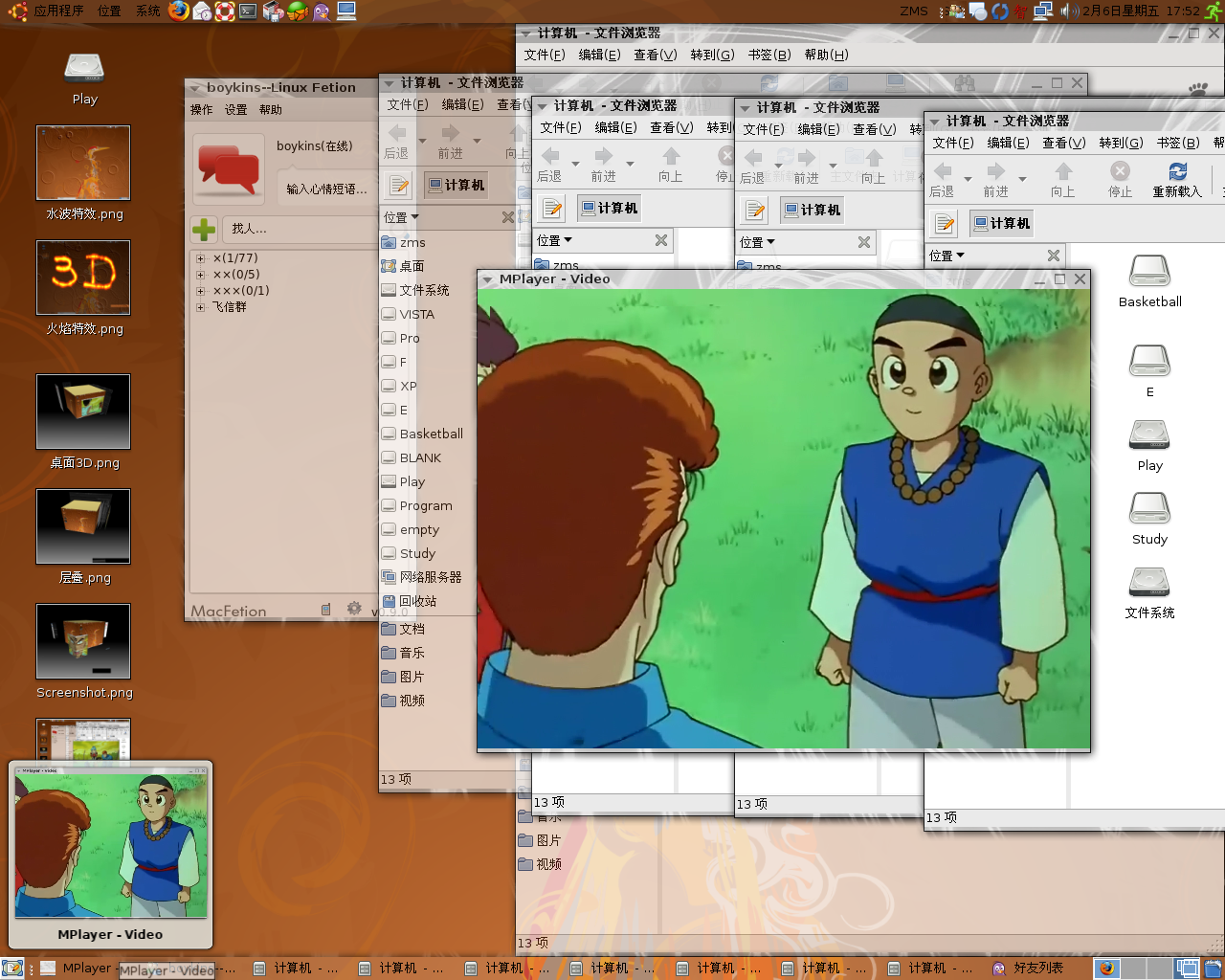The width and height of the screenshot is (1225, 980).
Task: Open 水波特效.png thumbnail on desktop
Action: coord(83,163)
